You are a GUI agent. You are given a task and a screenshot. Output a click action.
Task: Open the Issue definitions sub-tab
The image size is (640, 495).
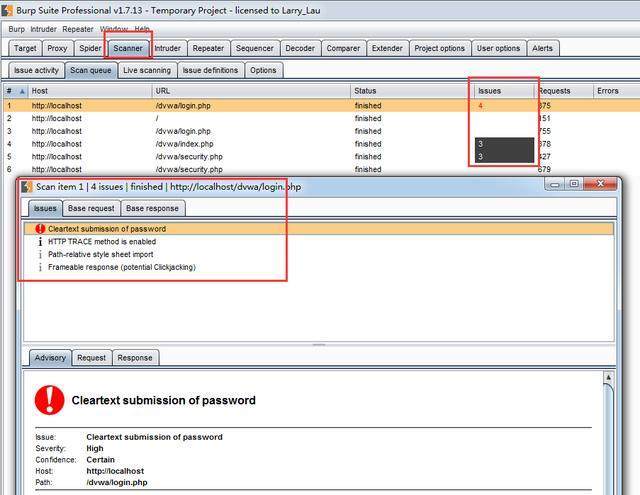click(210, 70)
